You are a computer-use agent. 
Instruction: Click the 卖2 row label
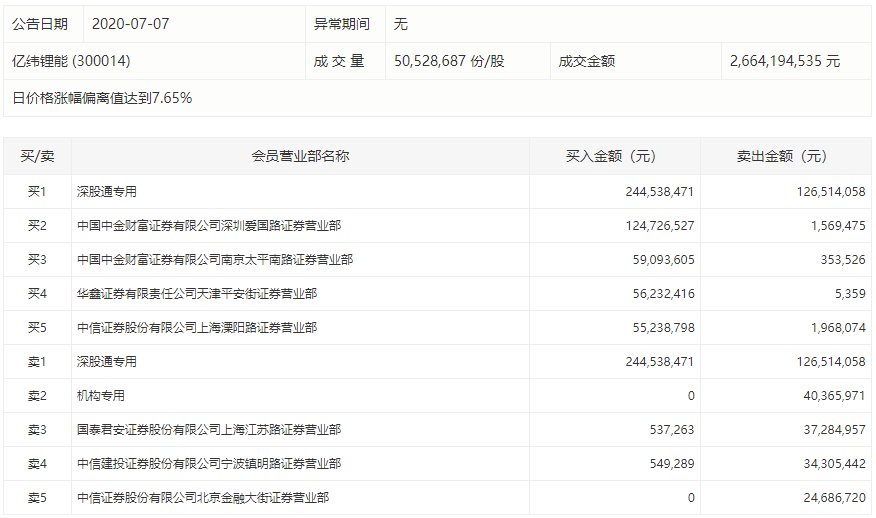pyautogui.click(x=37, y=396)
